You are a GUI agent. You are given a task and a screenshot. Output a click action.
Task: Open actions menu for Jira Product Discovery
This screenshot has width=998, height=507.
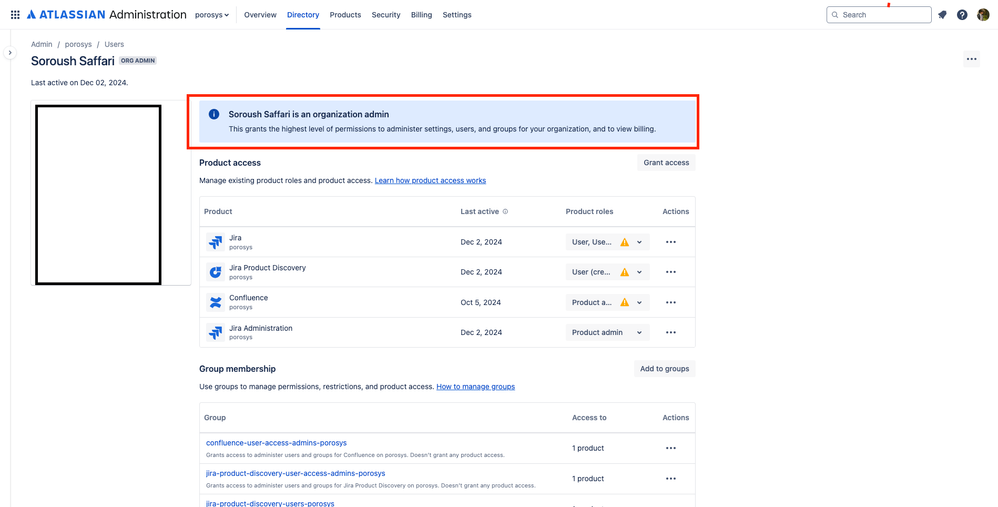[x=670, y=272]
